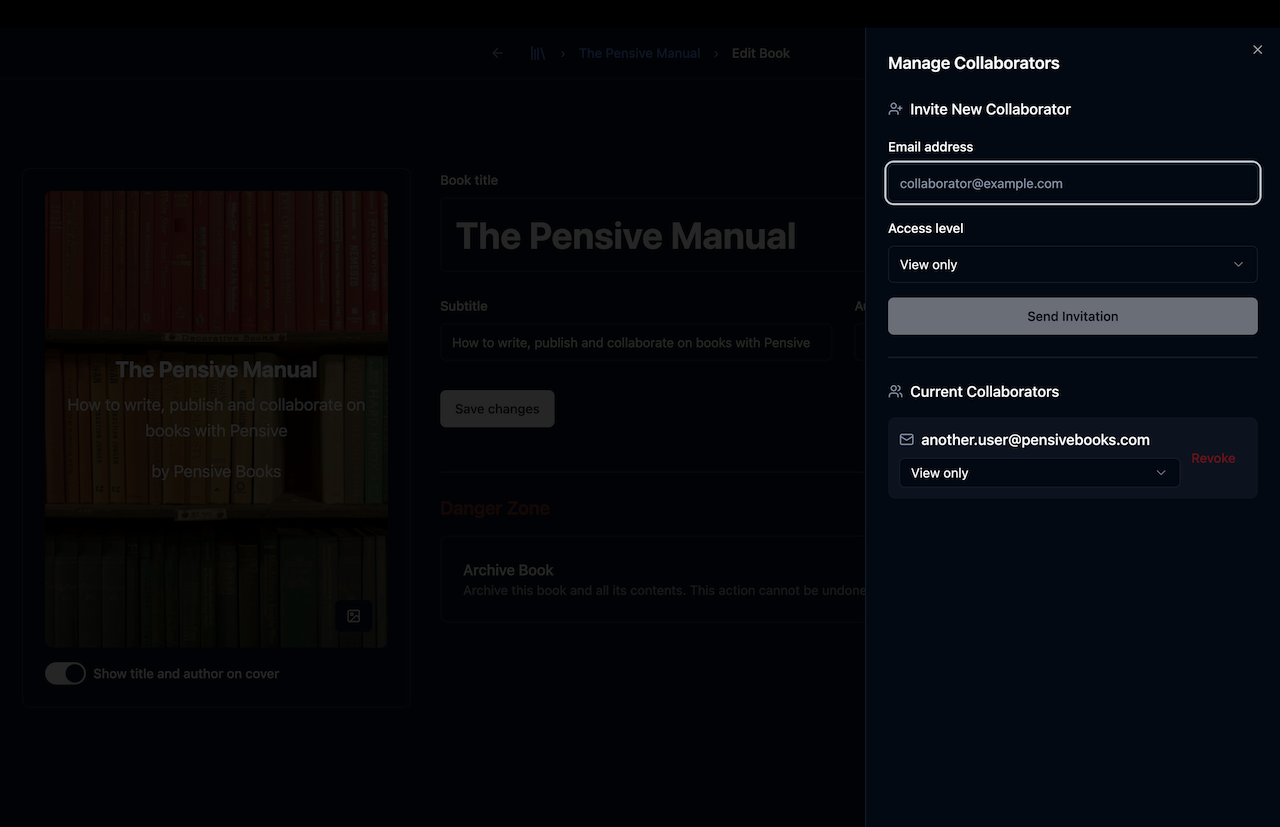Open the Access level dropdown for new invite
The height and width of the screenshot is (827, 1280).
tap(1073, 264)
